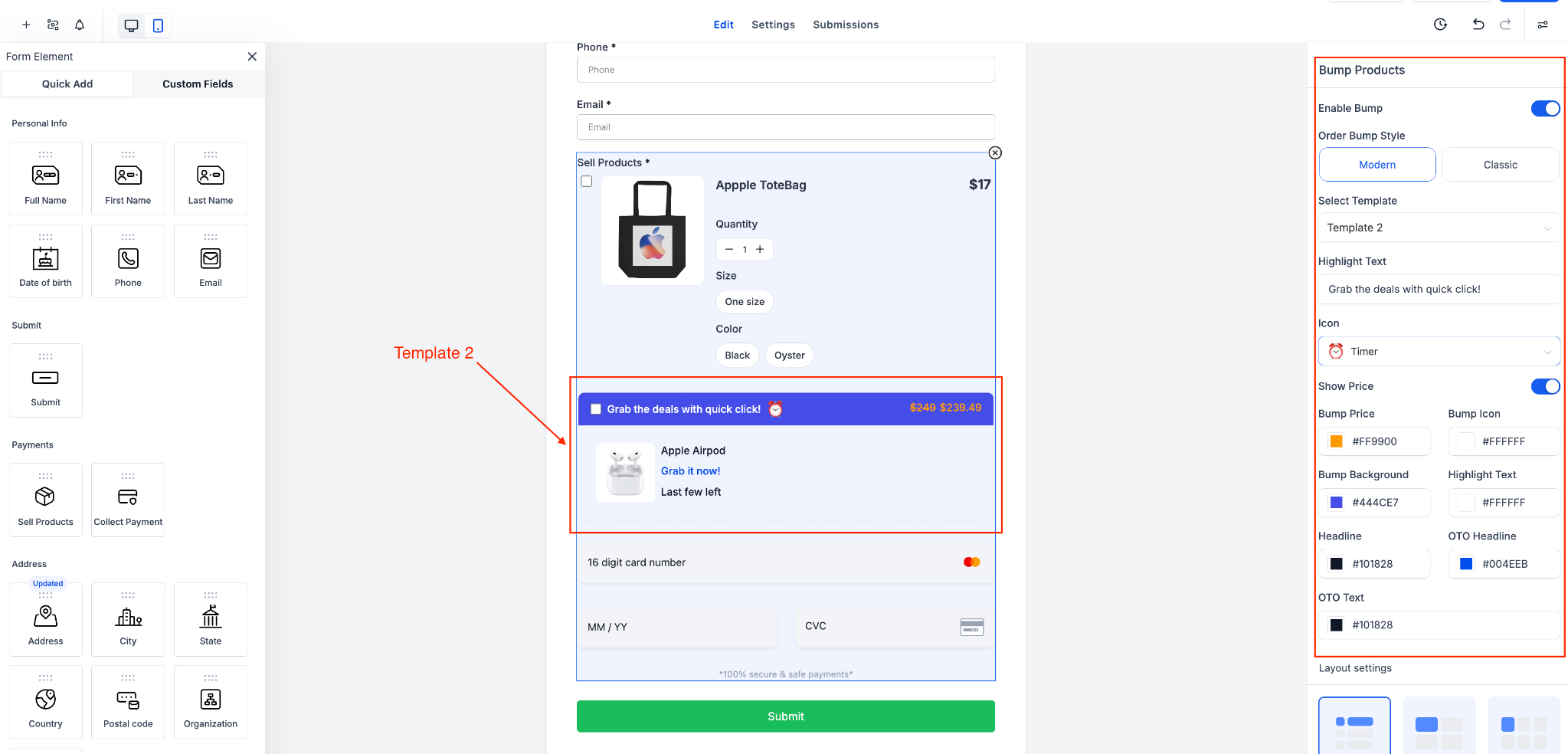Disable the Enable Bump toggle

(1545, 108)
